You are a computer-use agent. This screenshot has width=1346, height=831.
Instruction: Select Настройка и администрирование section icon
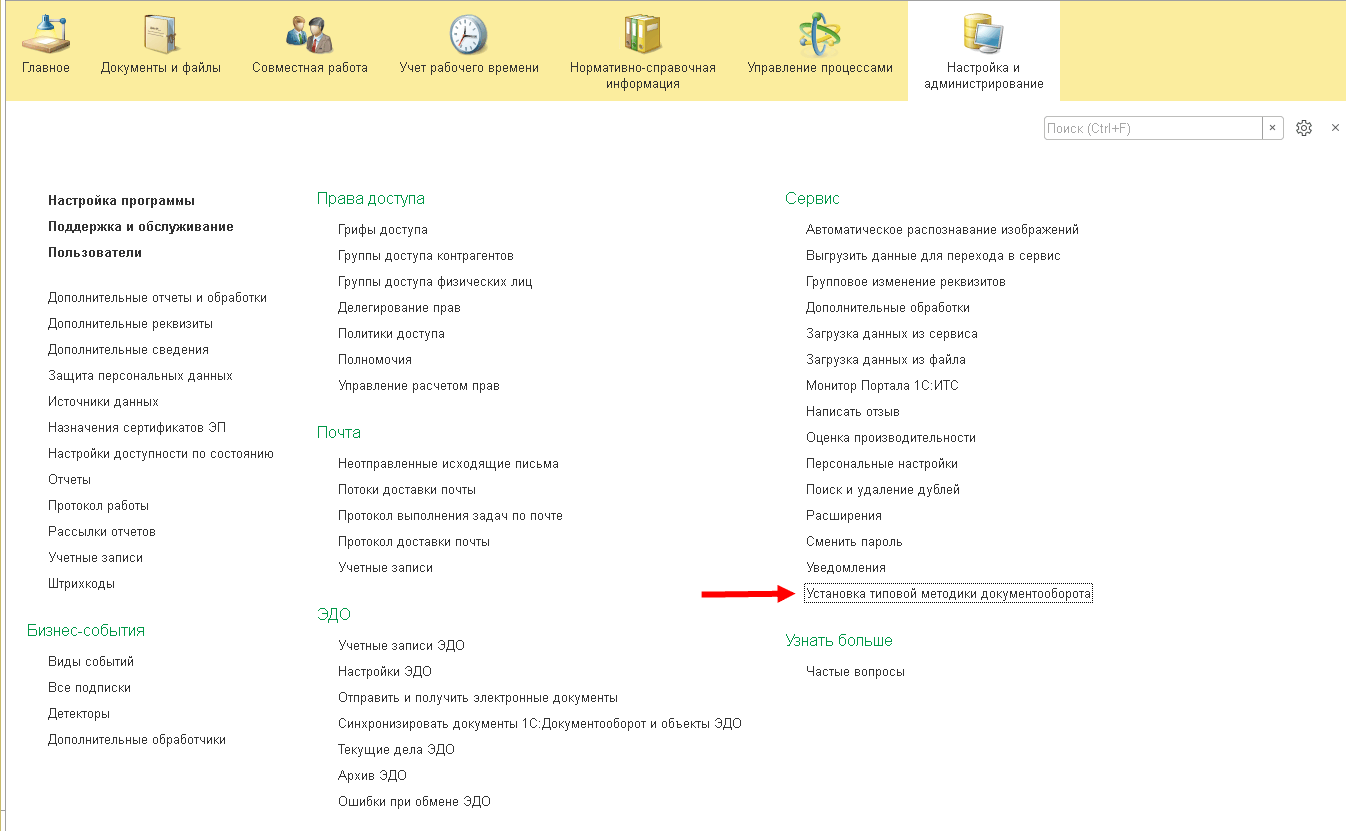point(984,35)
